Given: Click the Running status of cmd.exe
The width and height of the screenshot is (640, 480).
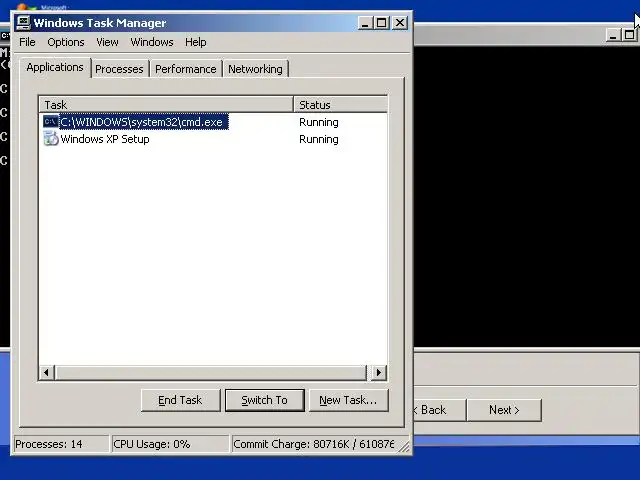Looking at the screenshot, I should tap(319, 122).
